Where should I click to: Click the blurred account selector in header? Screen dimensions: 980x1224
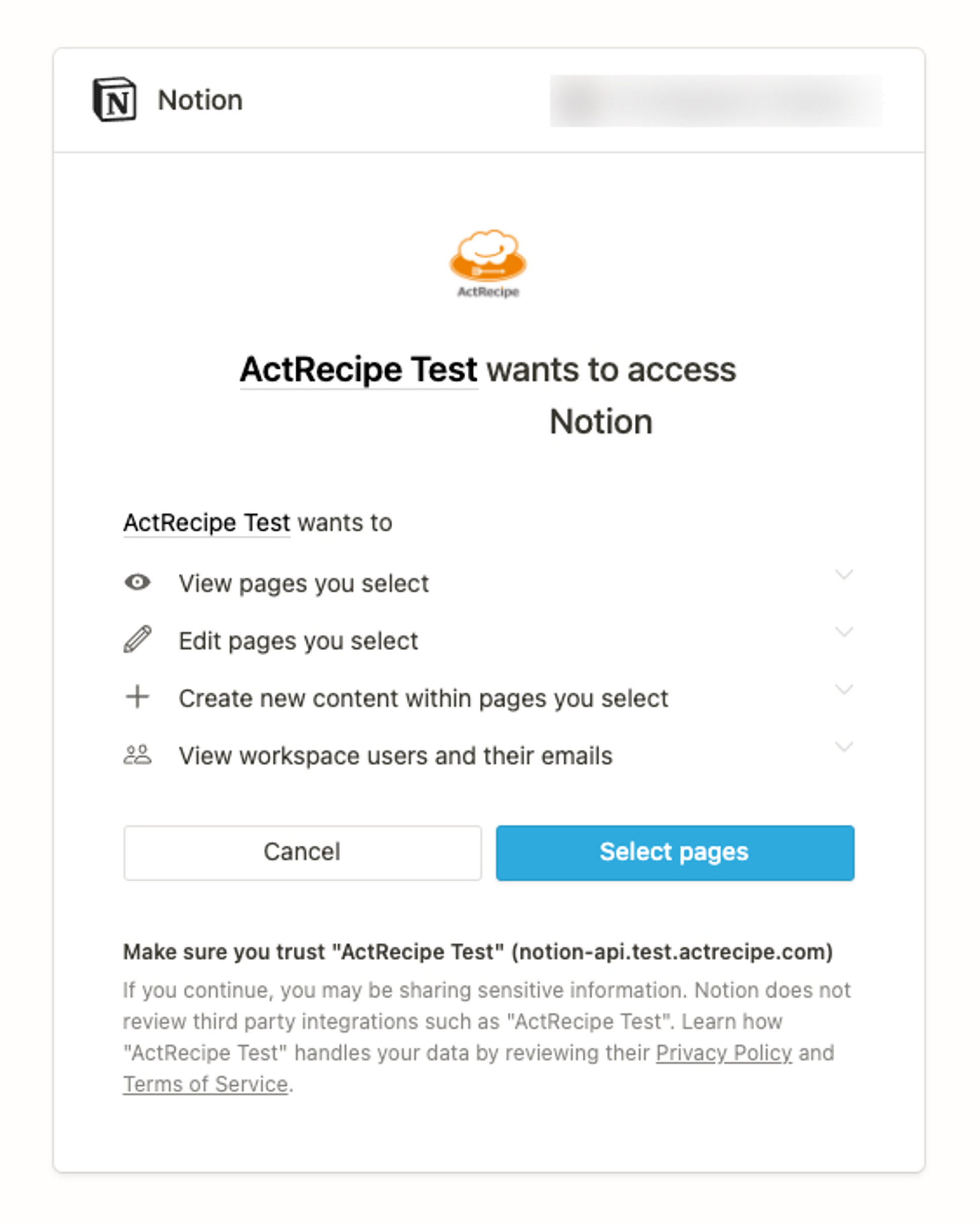pyautogui.click(x=716, y=100)
